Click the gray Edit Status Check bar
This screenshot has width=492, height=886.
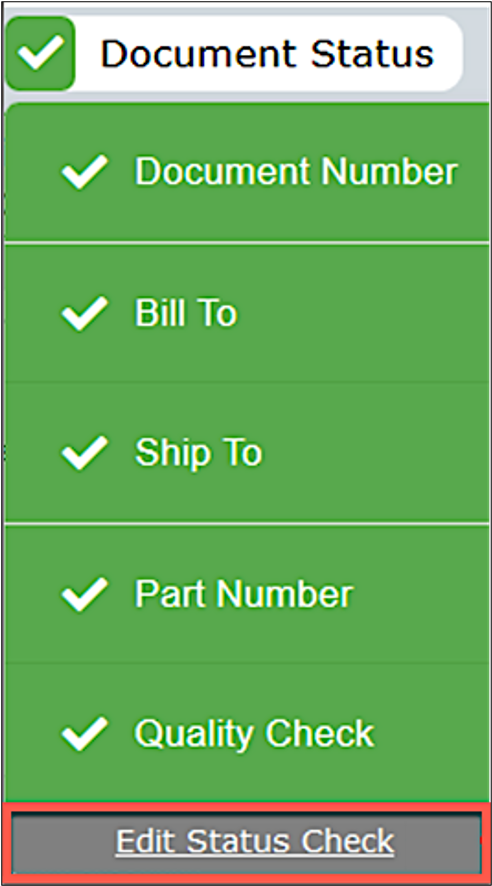247,843
